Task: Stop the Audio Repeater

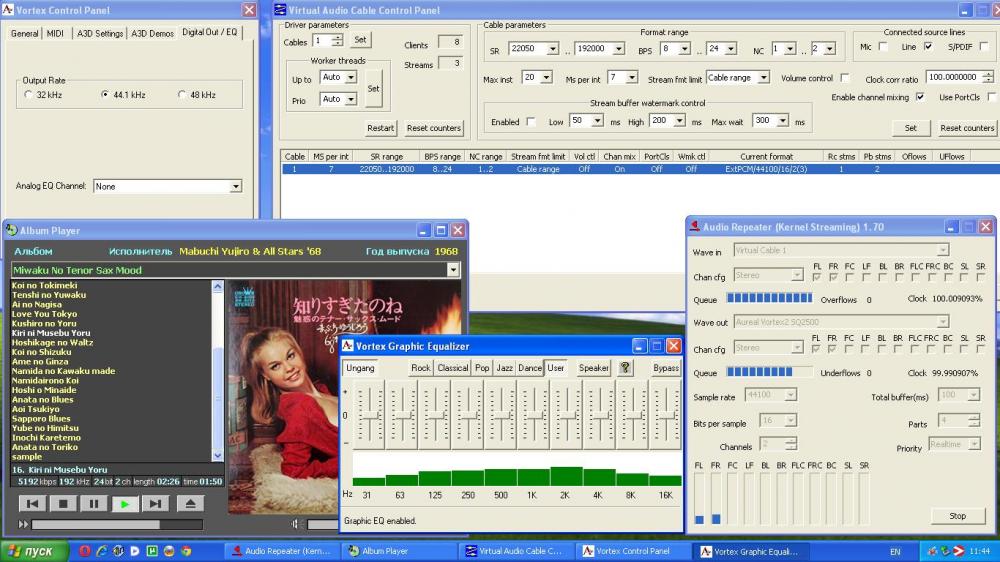Action: point(957,516)
